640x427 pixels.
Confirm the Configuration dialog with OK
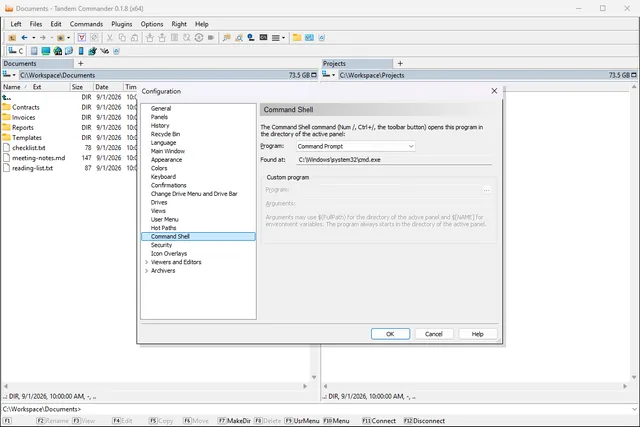pyautogui.click(x=390, y=334)
